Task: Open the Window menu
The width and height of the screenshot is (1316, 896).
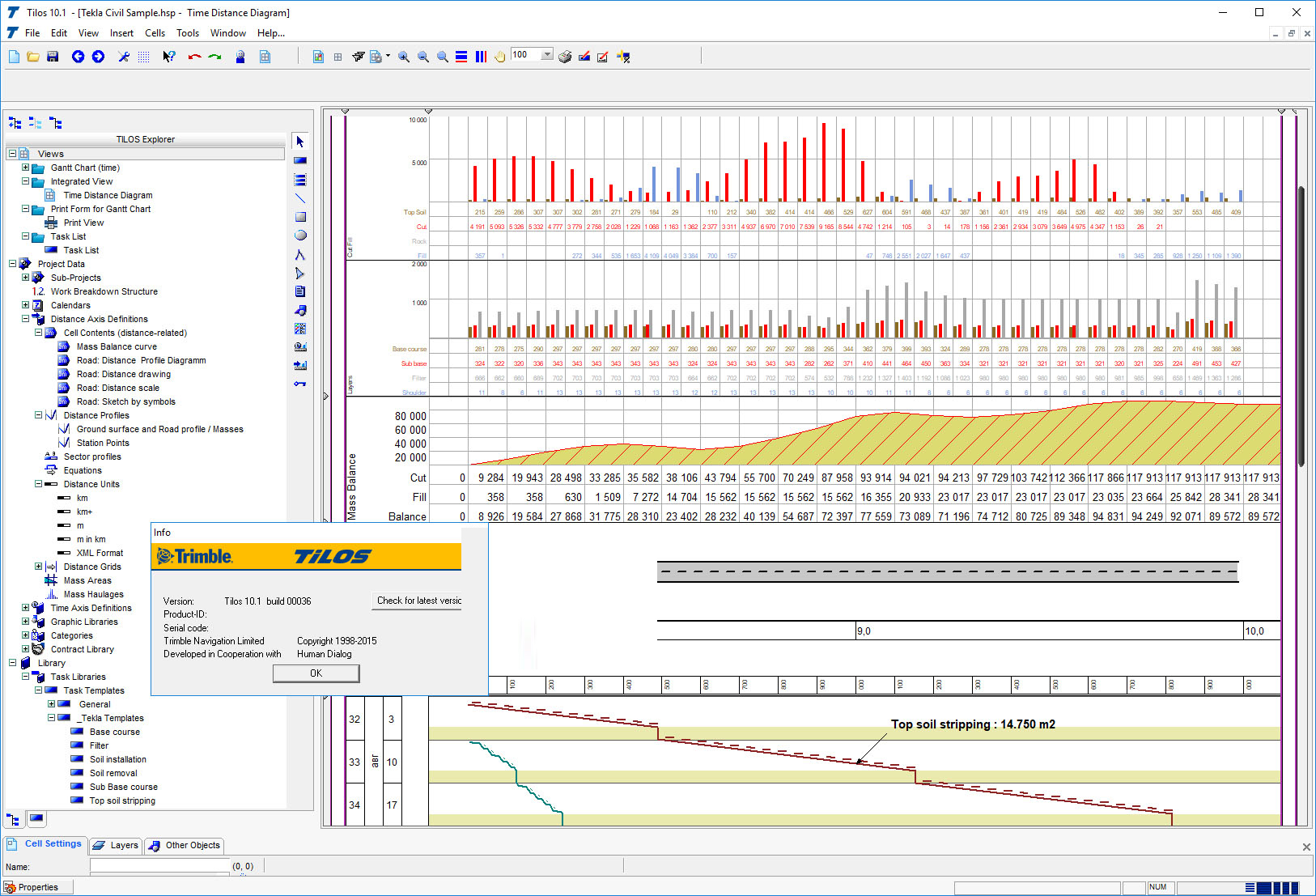Action: [228, 33]
